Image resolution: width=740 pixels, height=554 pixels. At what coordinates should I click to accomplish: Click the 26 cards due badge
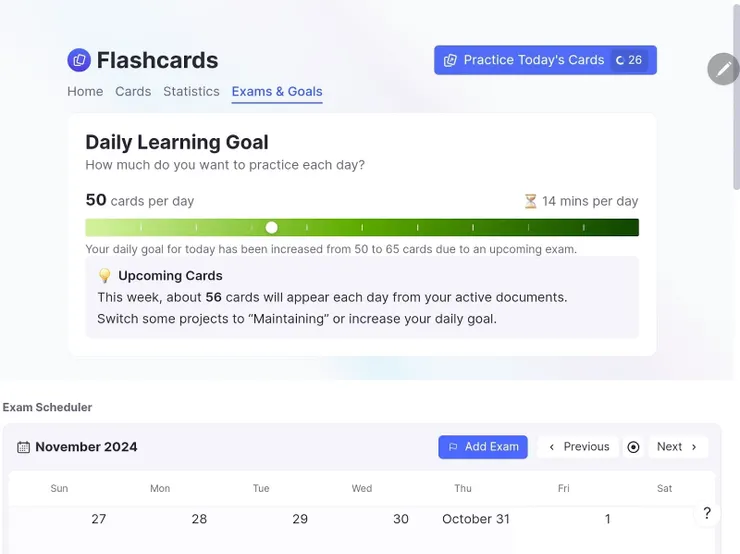629,60
